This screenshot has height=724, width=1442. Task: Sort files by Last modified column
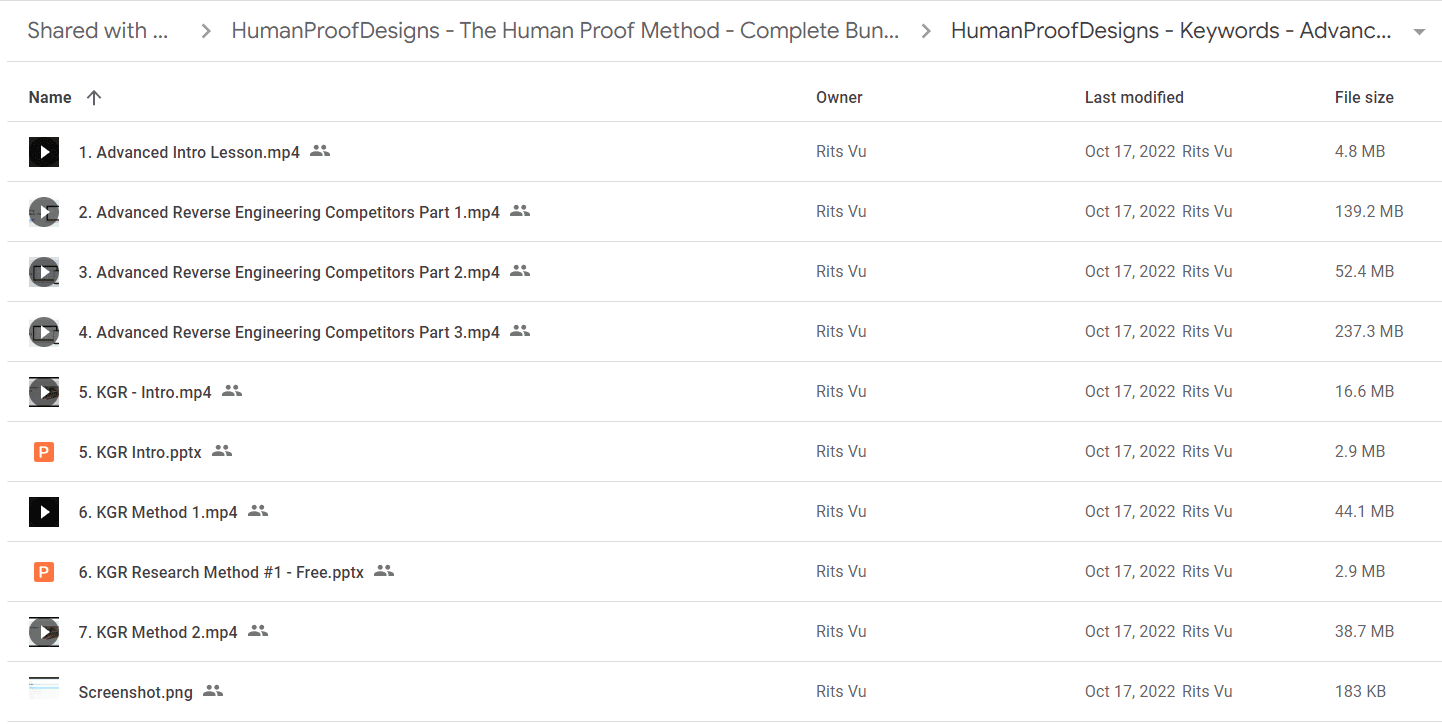(x=1134, y=98)
